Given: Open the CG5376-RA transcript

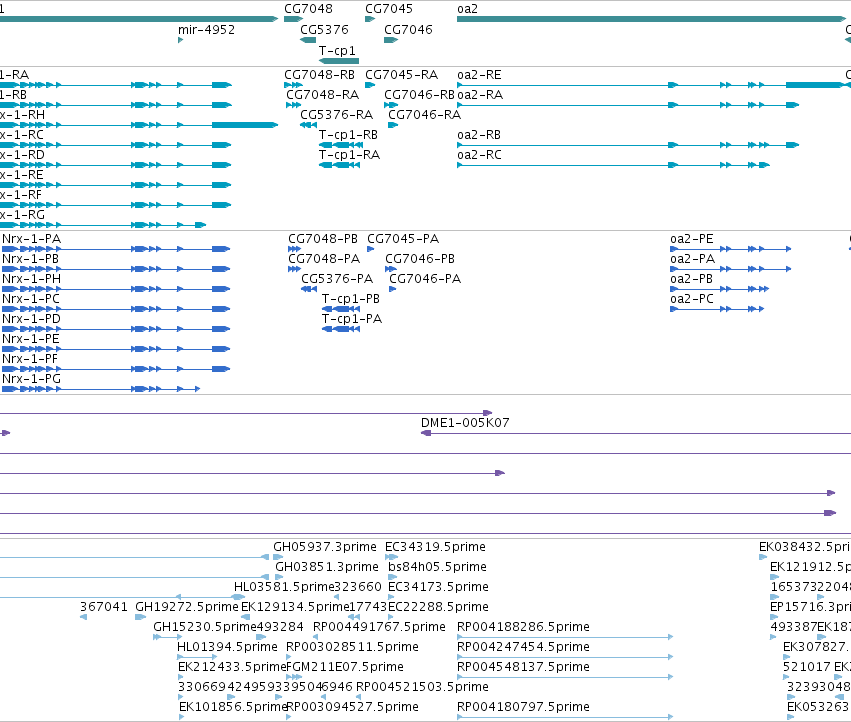Looking at the screenshot, I should tap(336, 115).
